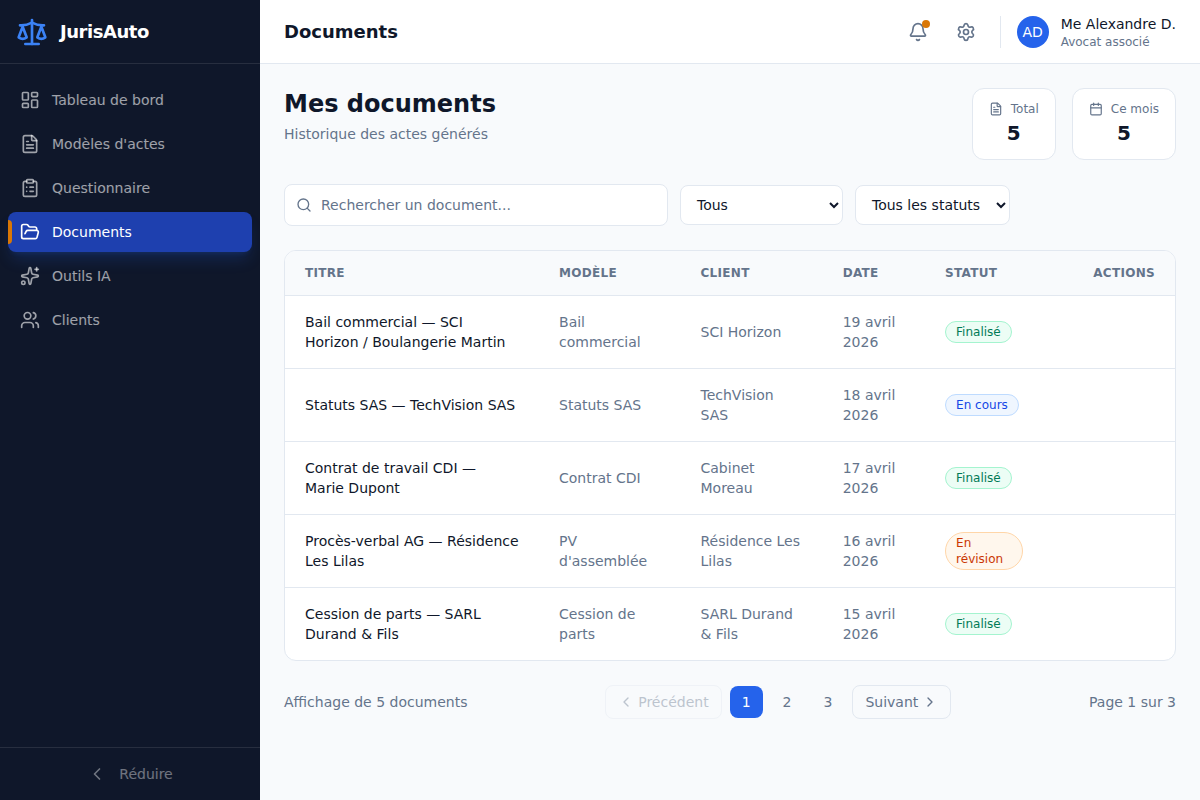Select page 3 in pagination
Viewport: 1200px width, 800px height.
828,702
